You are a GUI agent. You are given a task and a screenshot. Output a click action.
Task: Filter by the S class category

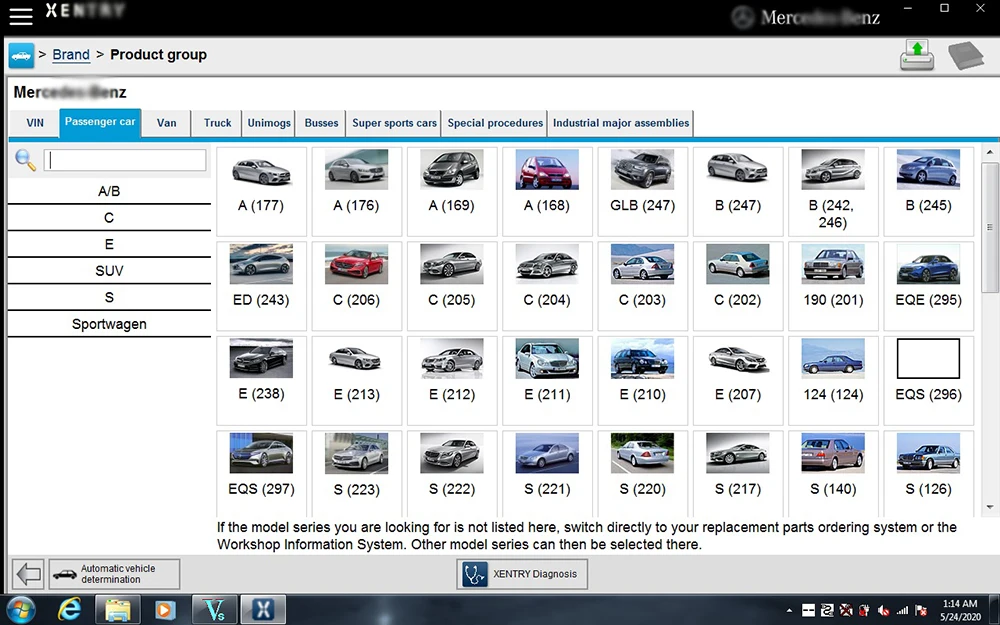point(109,298)
